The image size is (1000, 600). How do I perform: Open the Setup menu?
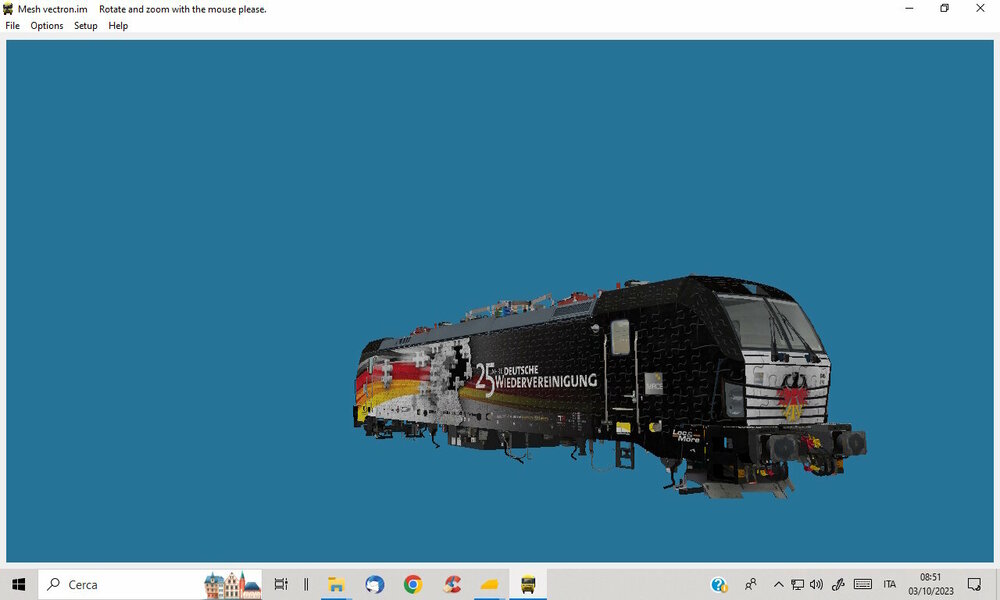point(85,26)
